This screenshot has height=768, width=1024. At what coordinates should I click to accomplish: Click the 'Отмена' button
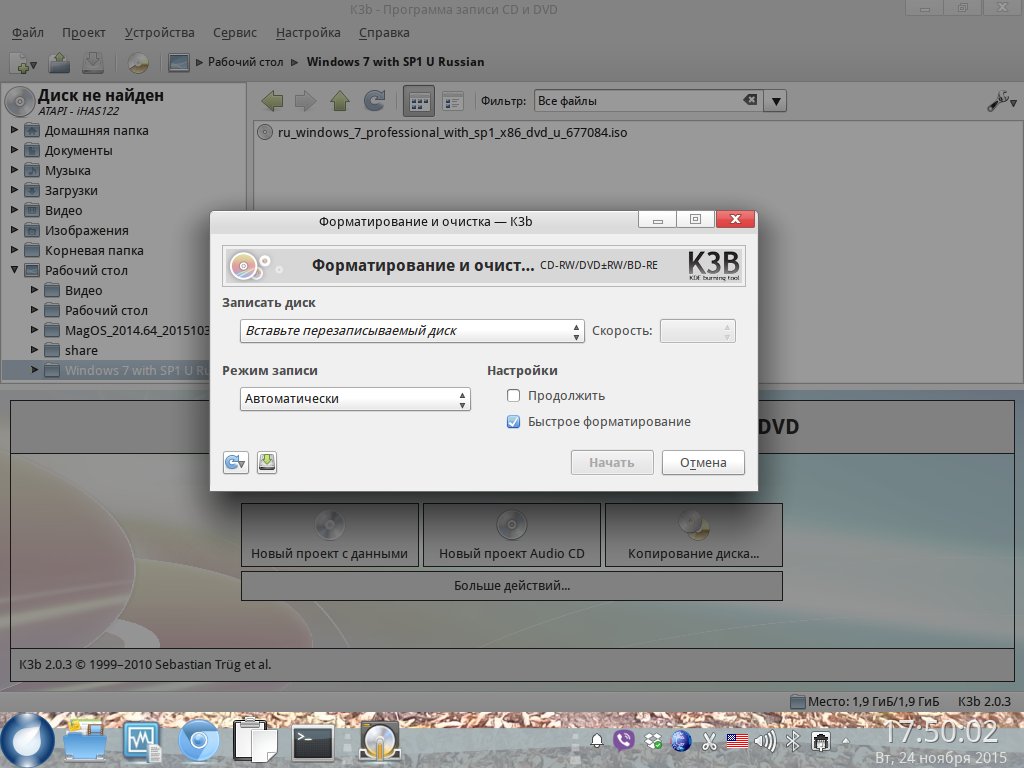coord(703,462)
